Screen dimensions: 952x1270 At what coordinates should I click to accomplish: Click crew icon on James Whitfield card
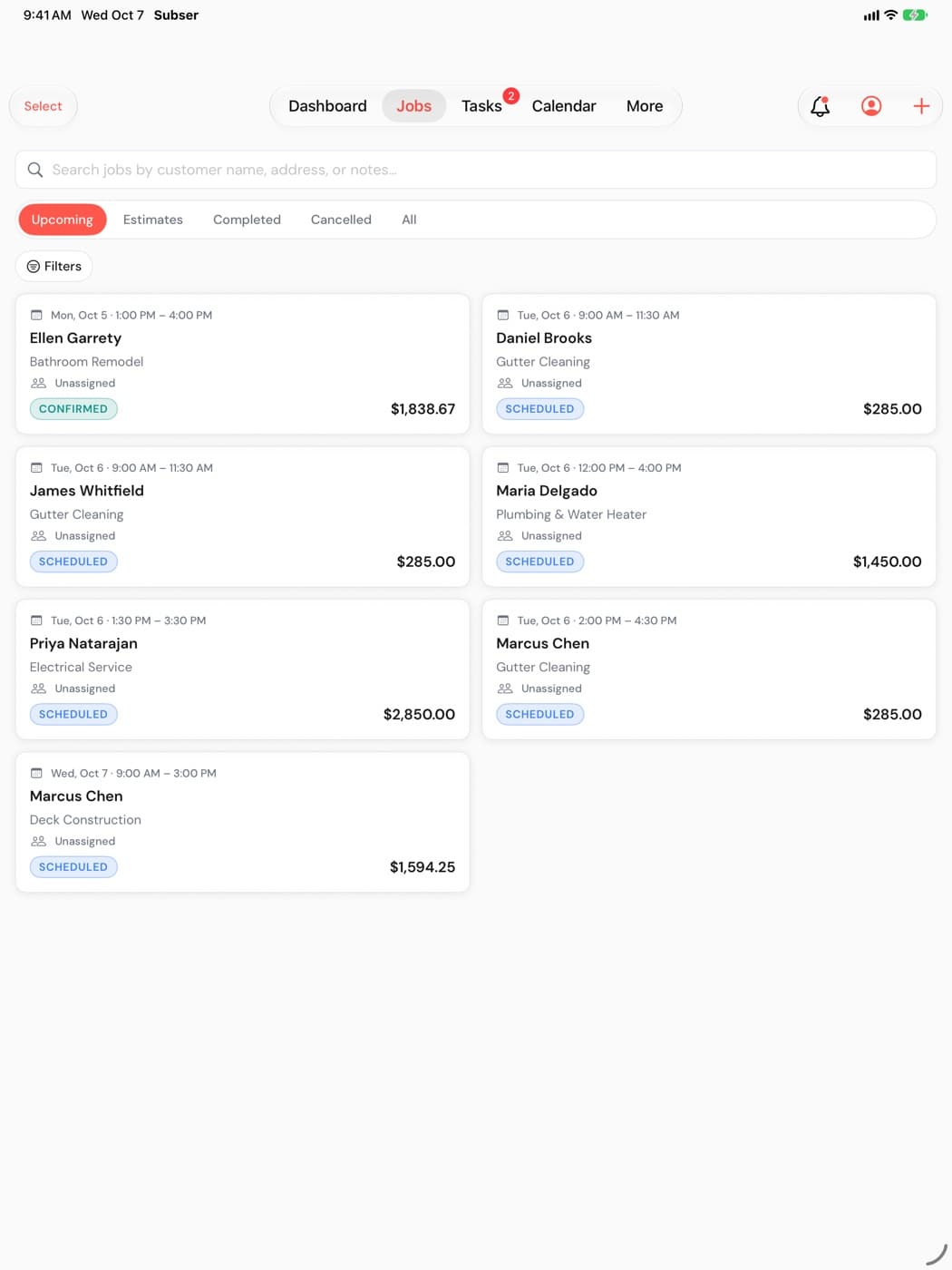click(38, 536)
